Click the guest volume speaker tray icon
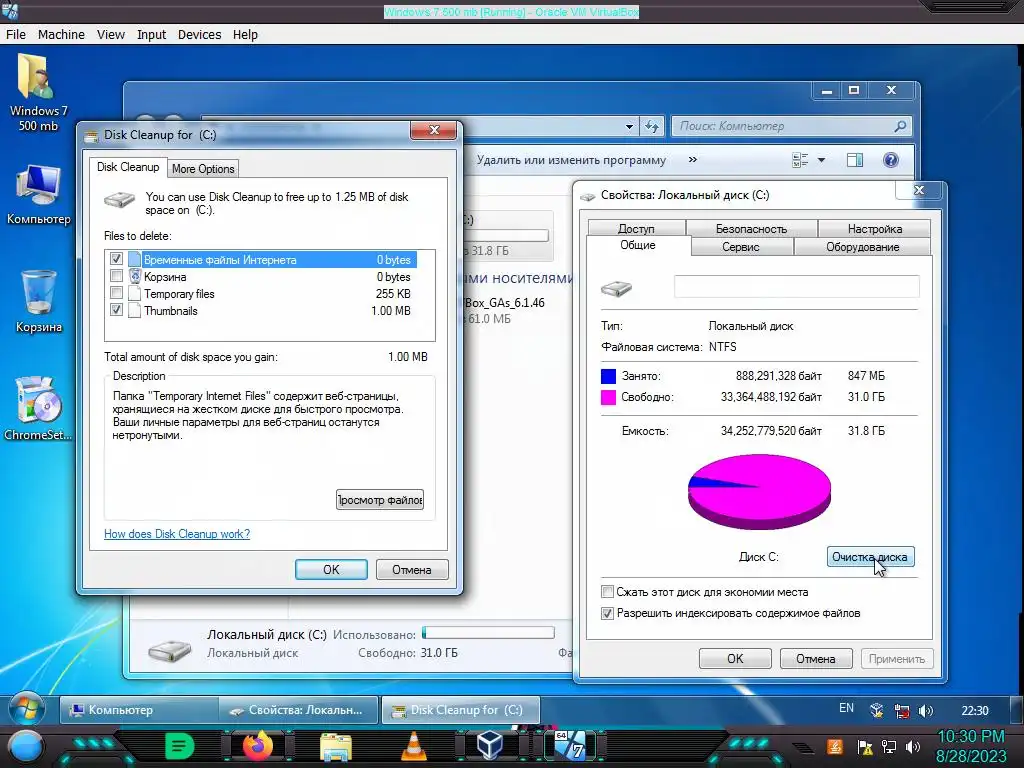Image resolution: width=1024 pixels, height=768 pixels. 925,711
